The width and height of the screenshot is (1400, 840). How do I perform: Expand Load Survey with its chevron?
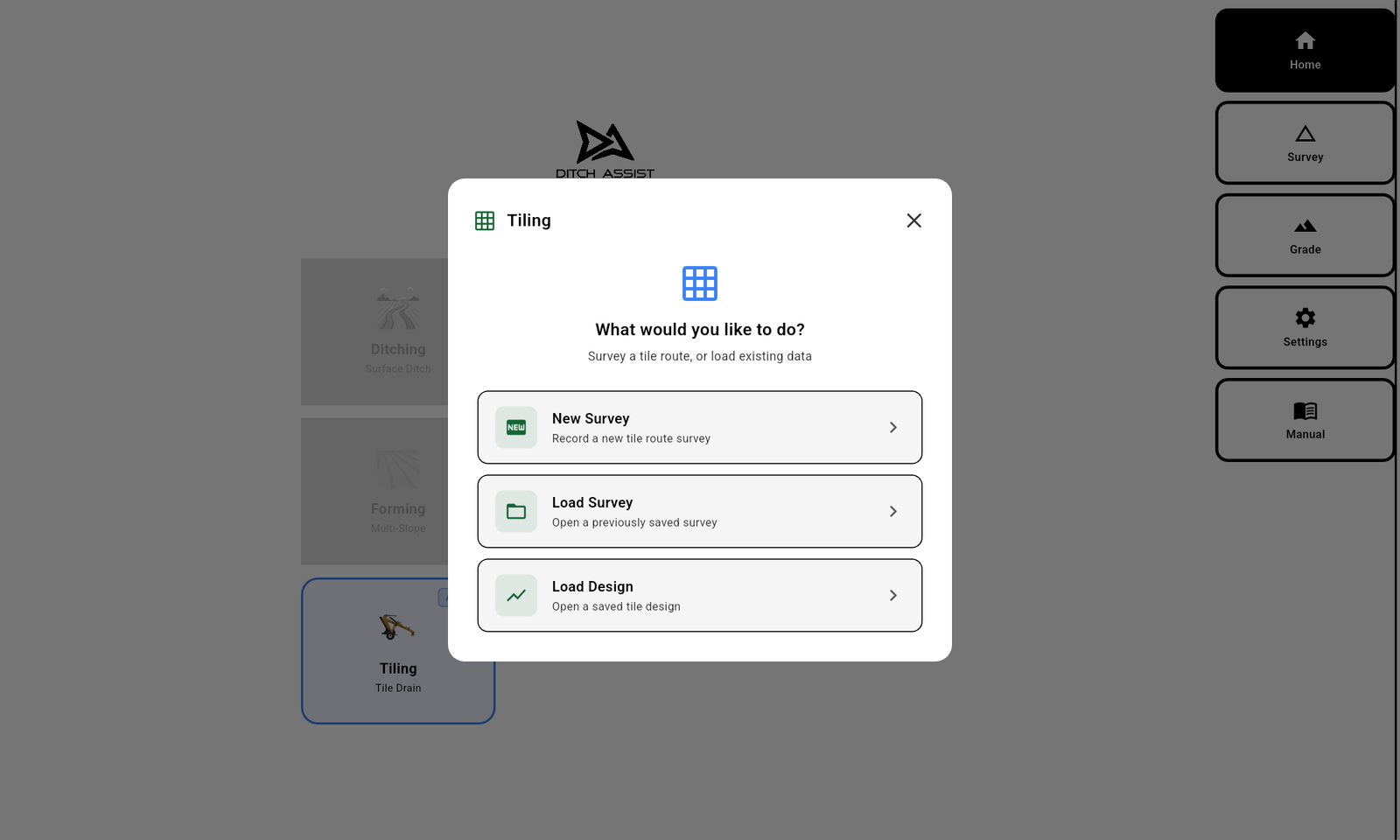click(x=892, y=511)
